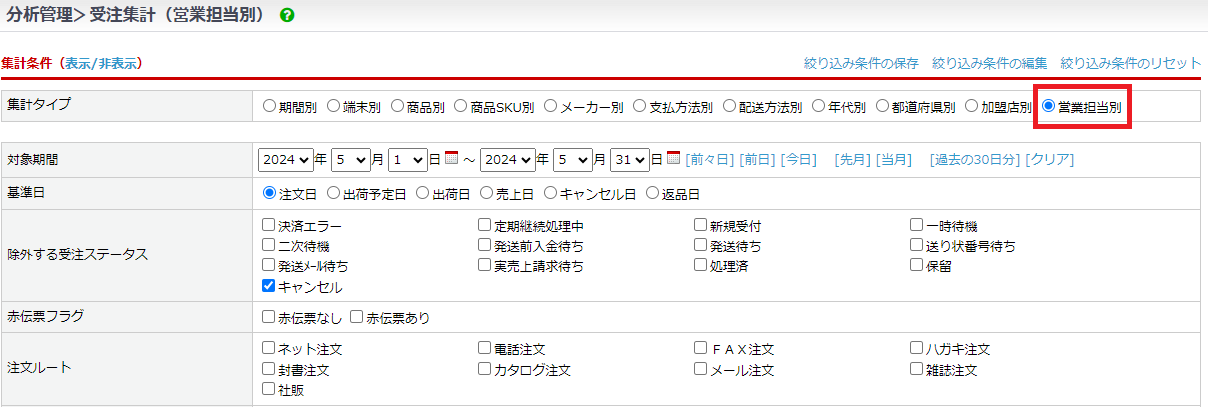1208x407 pixels.
Task: Select the 営業担当別 aggregation type
Action: [1048, 106]
